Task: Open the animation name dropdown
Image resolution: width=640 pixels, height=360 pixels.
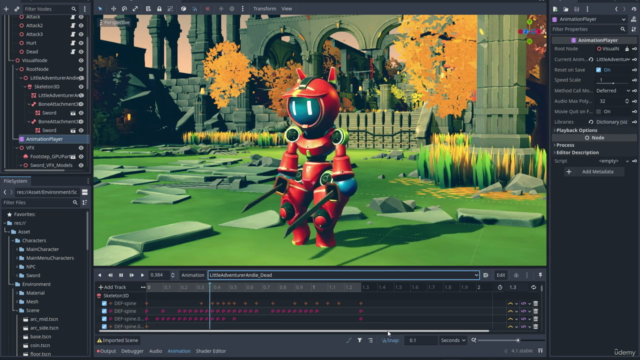Action: 343,275
